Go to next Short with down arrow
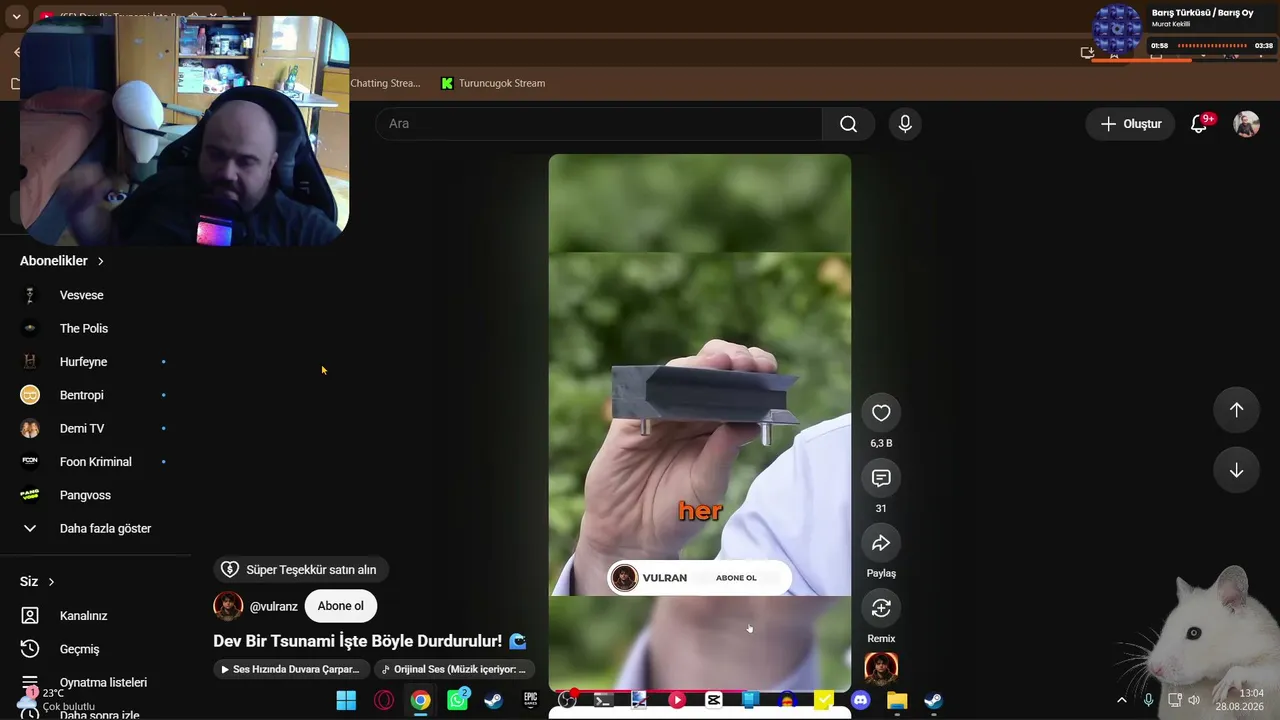Image resolution: width=1280 pixels, height=720 pixels. (1236, 470)
